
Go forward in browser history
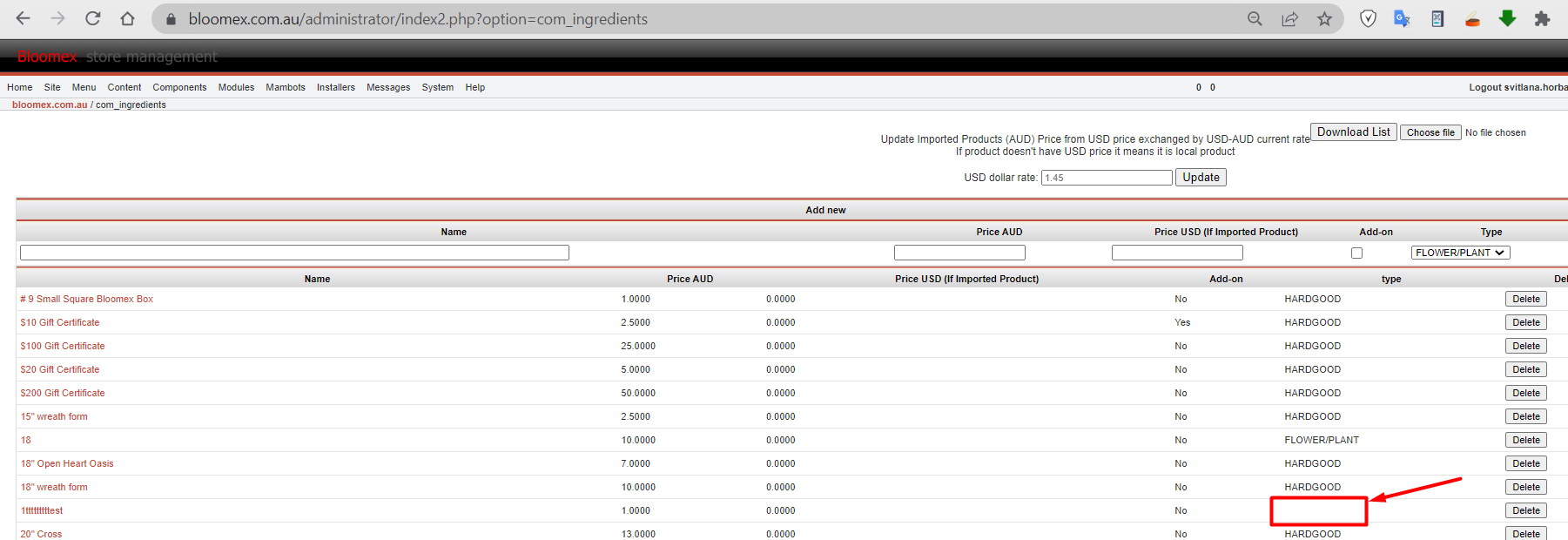pos(58,18)
